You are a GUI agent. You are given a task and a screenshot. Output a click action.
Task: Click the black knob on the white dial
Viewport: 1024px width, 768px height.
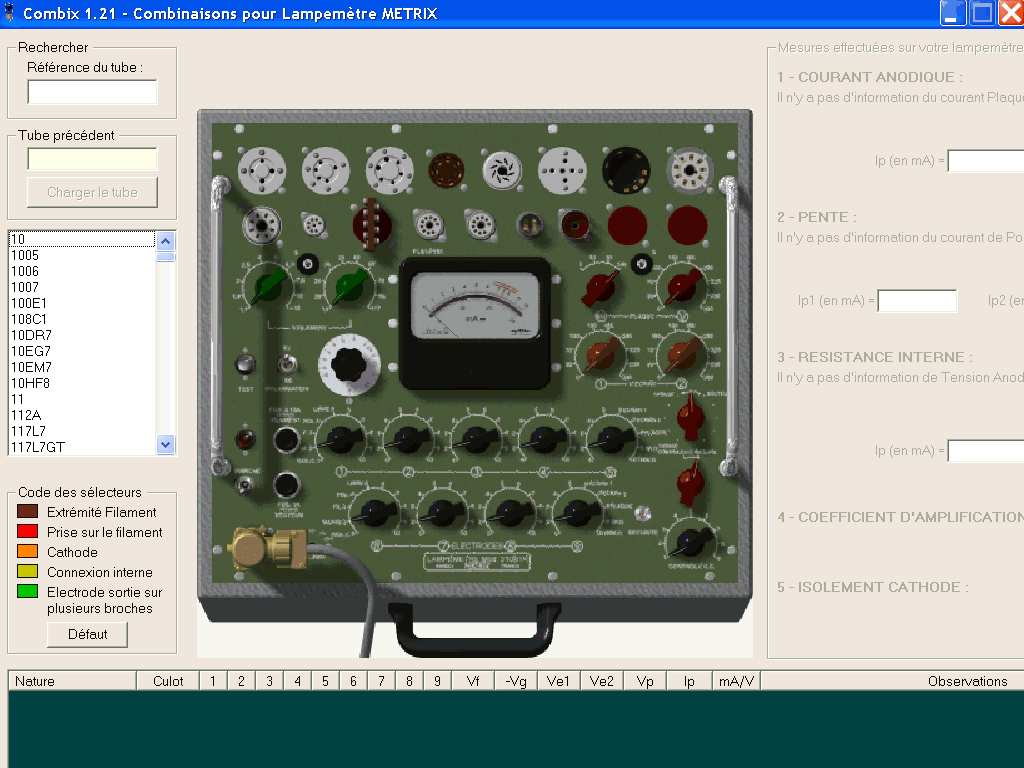point(350,364)
